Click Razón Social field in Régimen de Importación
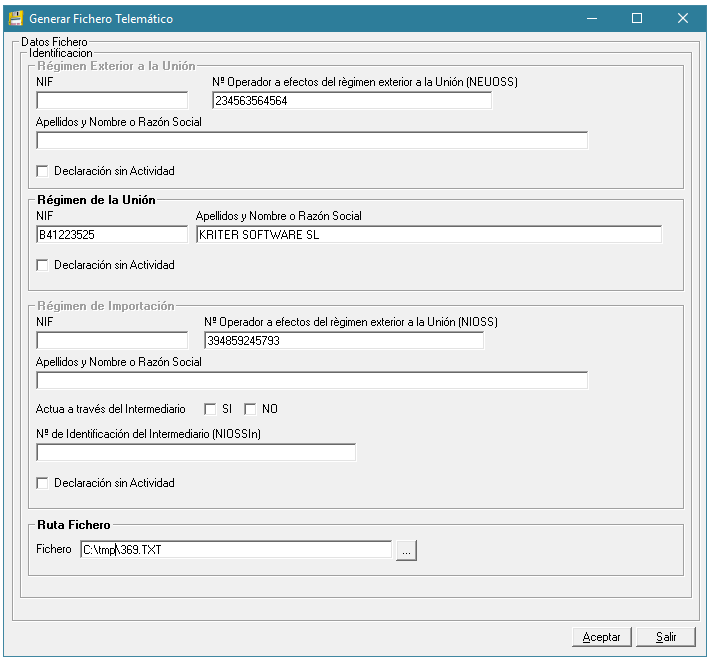 pos(312,380)
